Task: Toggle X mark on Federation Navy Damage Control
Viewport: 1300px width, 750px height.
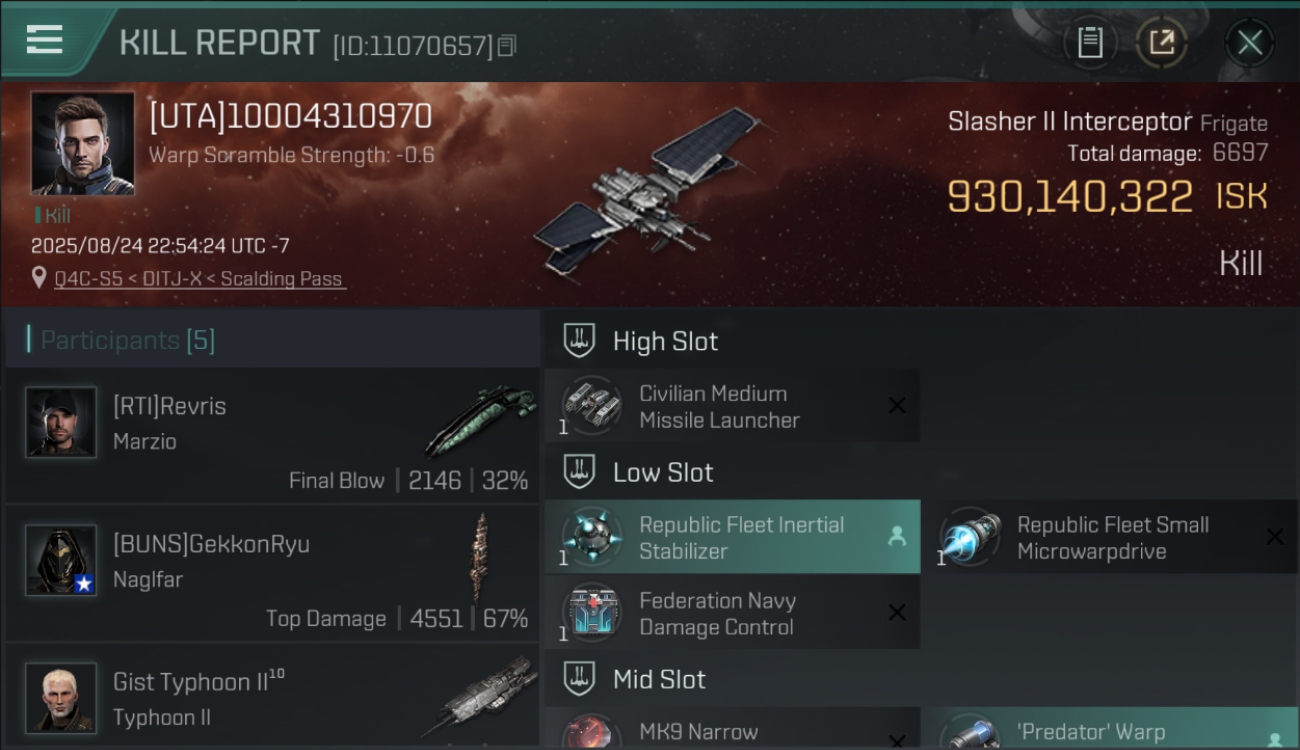Action: point(897,613)
